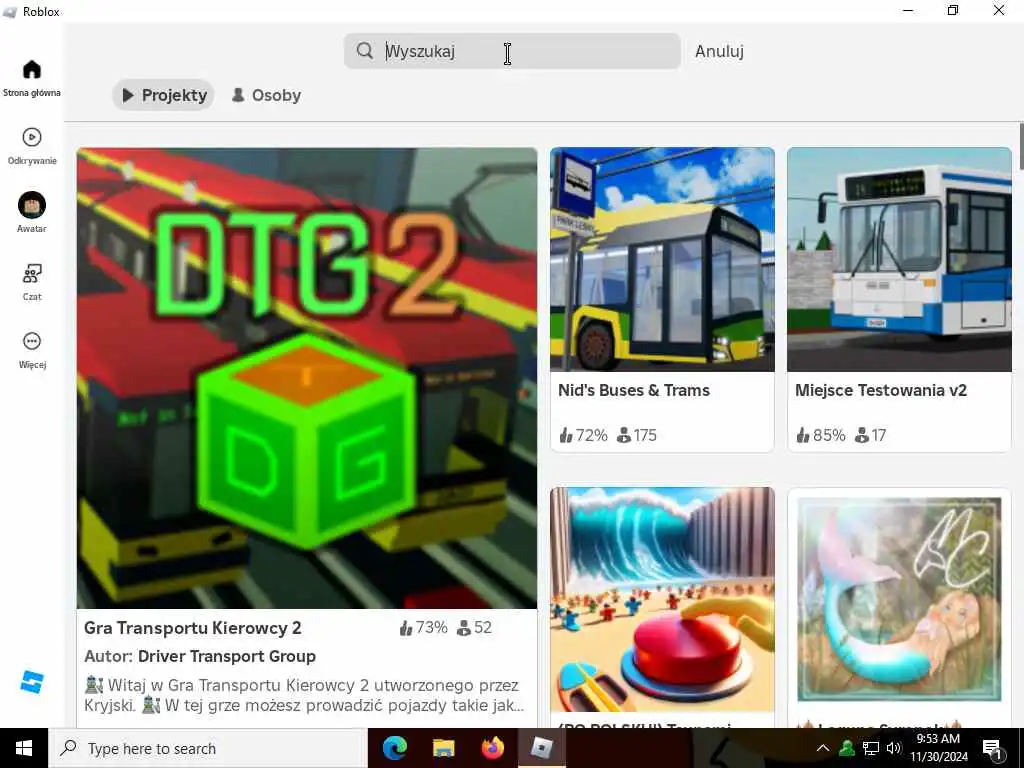Open the notification center icon
The image size is (1024, 768).
coord(992,748)
